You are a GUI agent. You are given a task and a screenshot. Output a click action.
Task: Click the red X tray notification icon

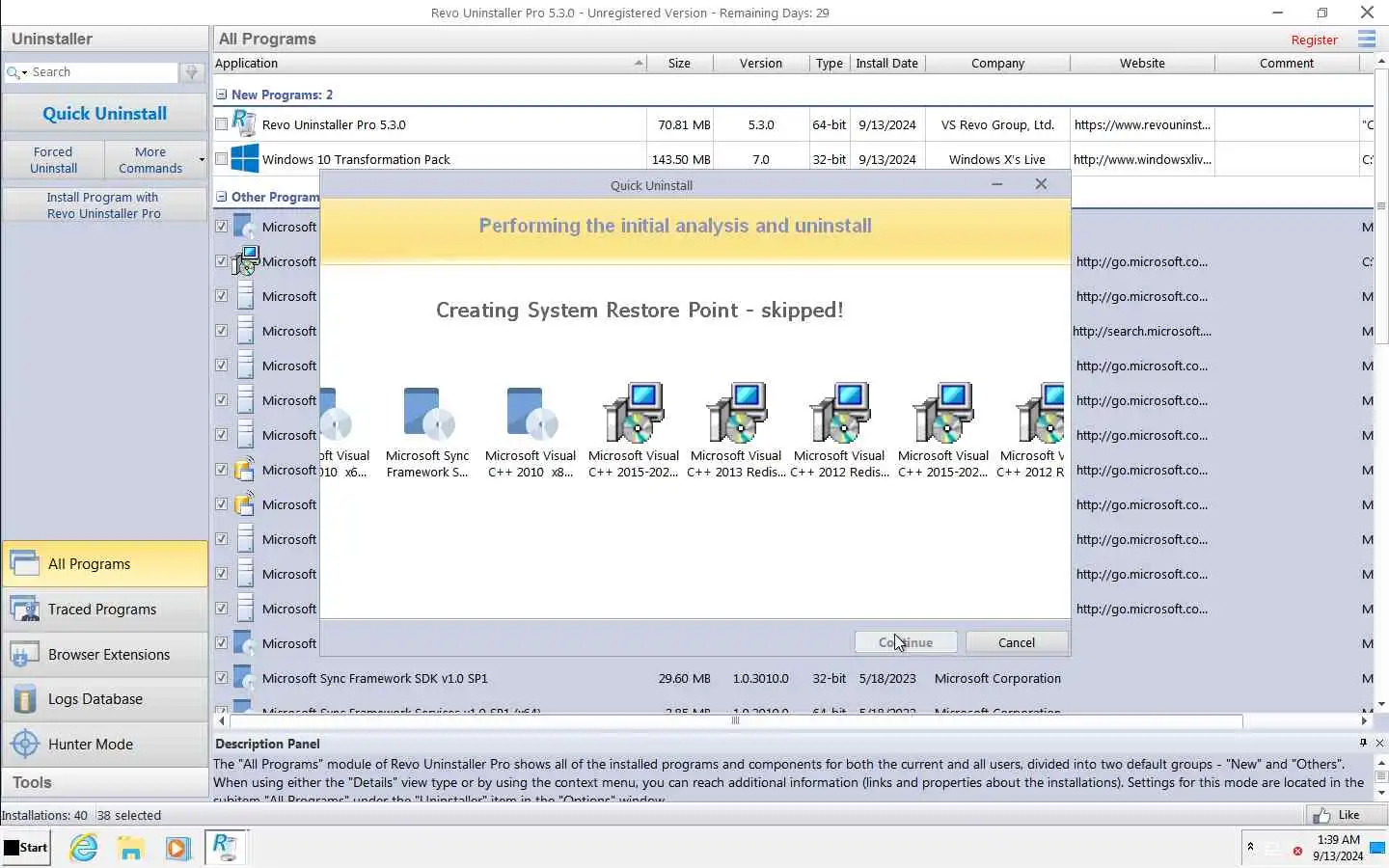[1297, 852]
